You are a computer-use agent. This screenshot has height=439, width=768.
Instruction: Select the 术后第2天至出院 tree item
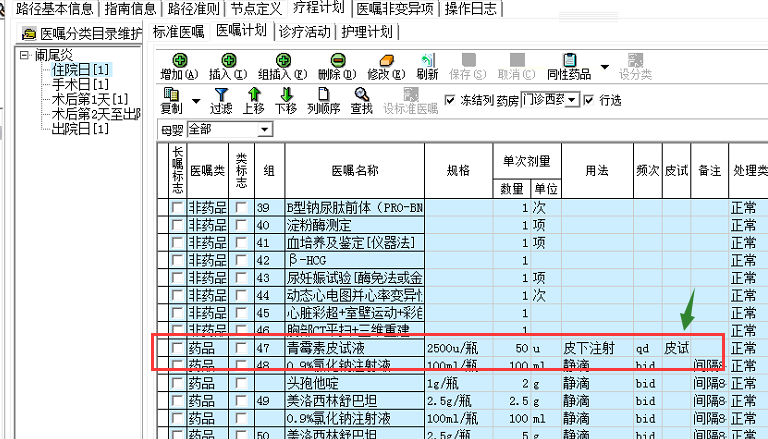pyautogui.click(x=96, y=114)
